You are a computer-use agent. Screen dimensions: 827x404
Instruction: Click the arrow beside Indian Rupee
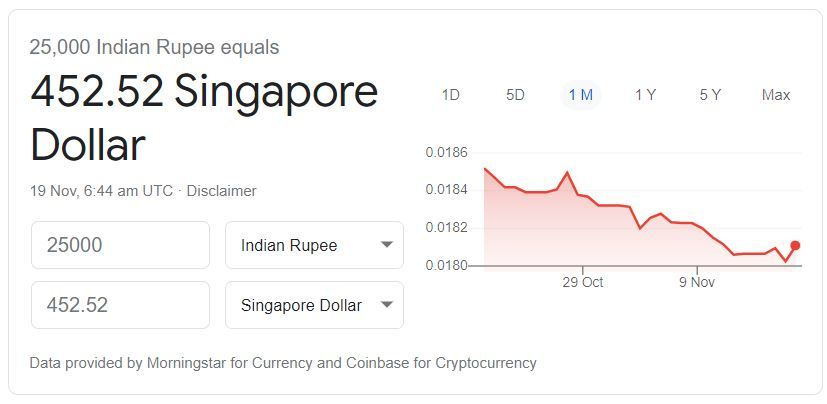387,245
